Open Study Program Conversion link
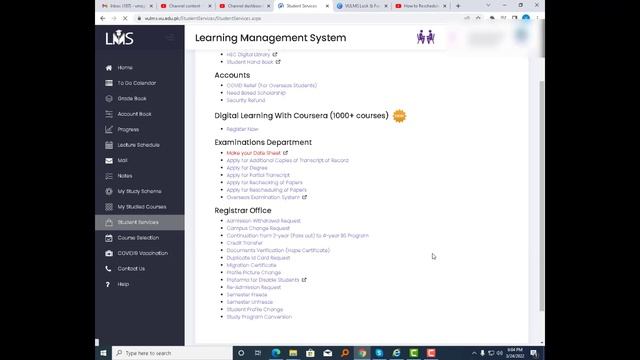640x360 pixels. point(259,317)
